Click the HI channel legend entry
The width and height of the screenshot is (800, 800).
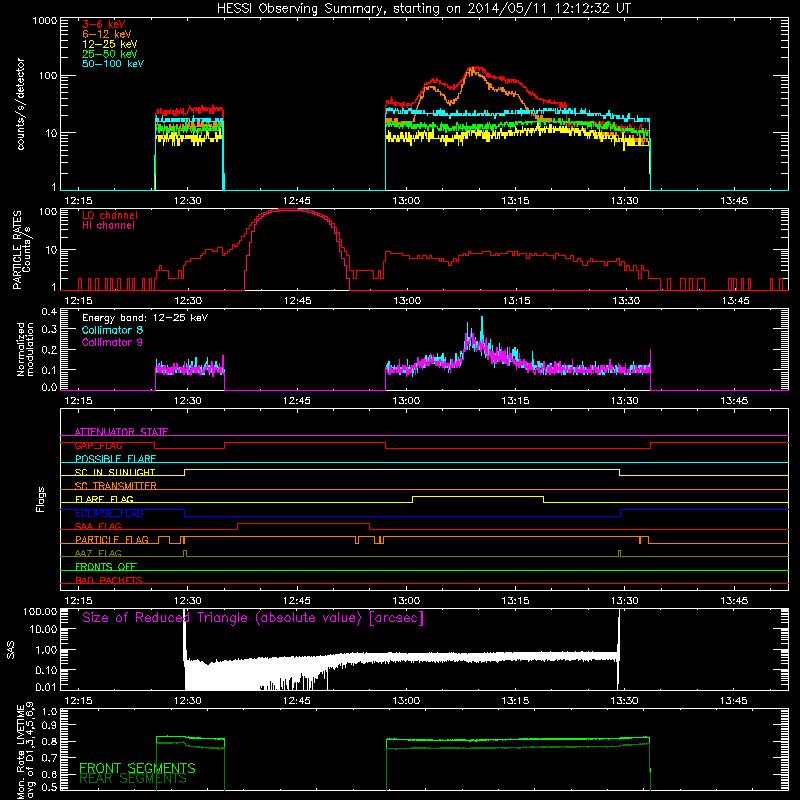108,226
